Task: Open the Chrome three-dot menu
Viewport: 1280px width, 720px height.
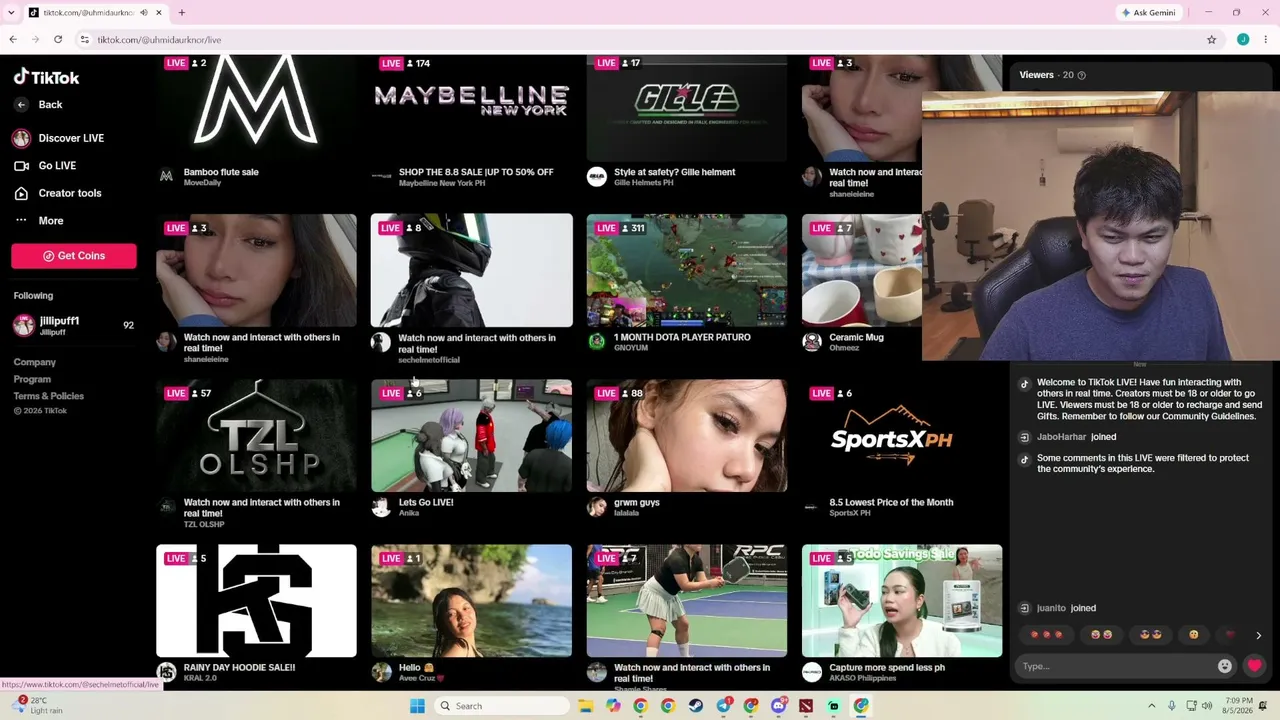Action: click(x=1266, y=40)
